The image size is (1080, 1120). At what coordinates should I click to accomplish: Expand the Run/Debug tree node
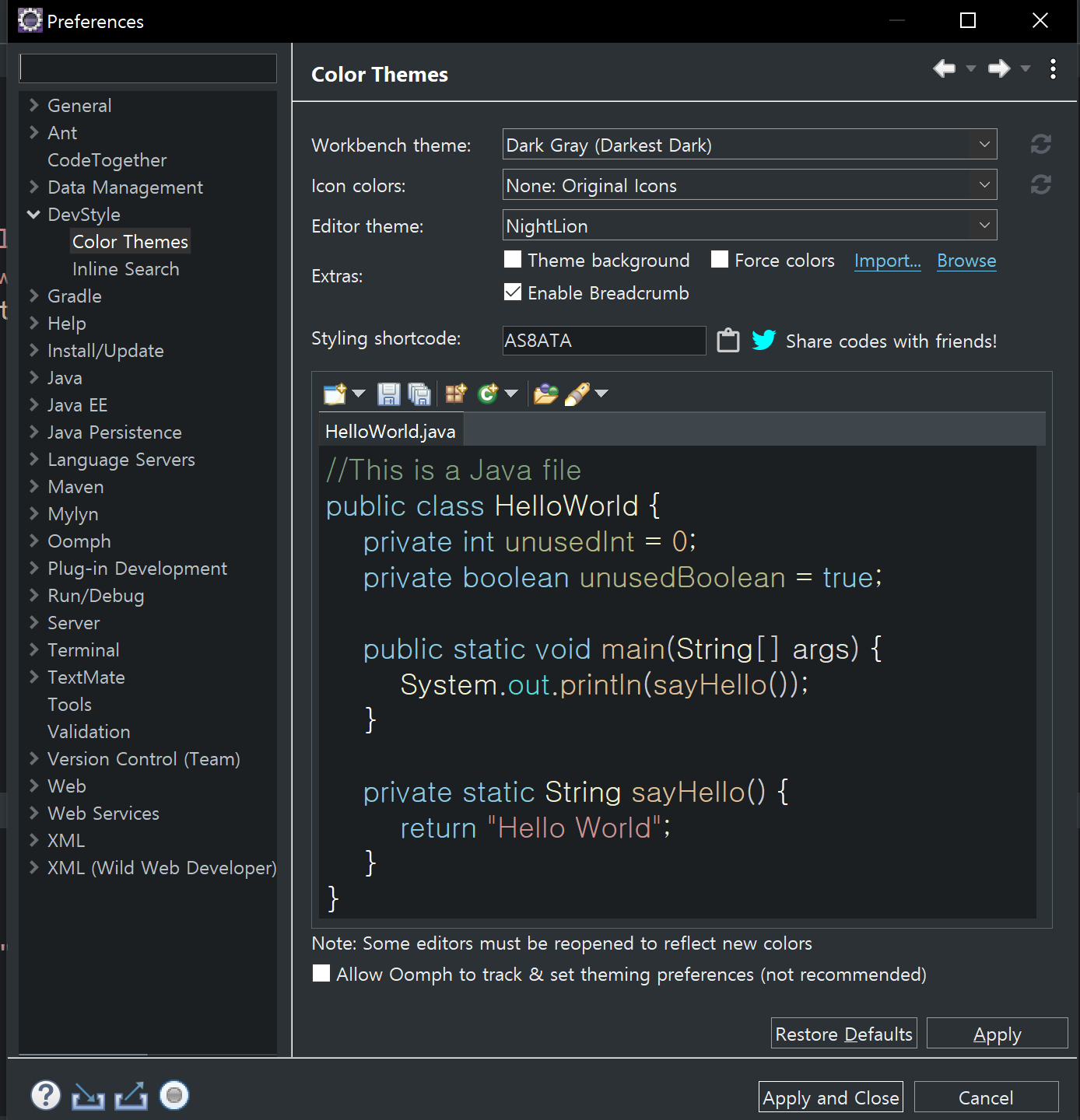(33, 595)
